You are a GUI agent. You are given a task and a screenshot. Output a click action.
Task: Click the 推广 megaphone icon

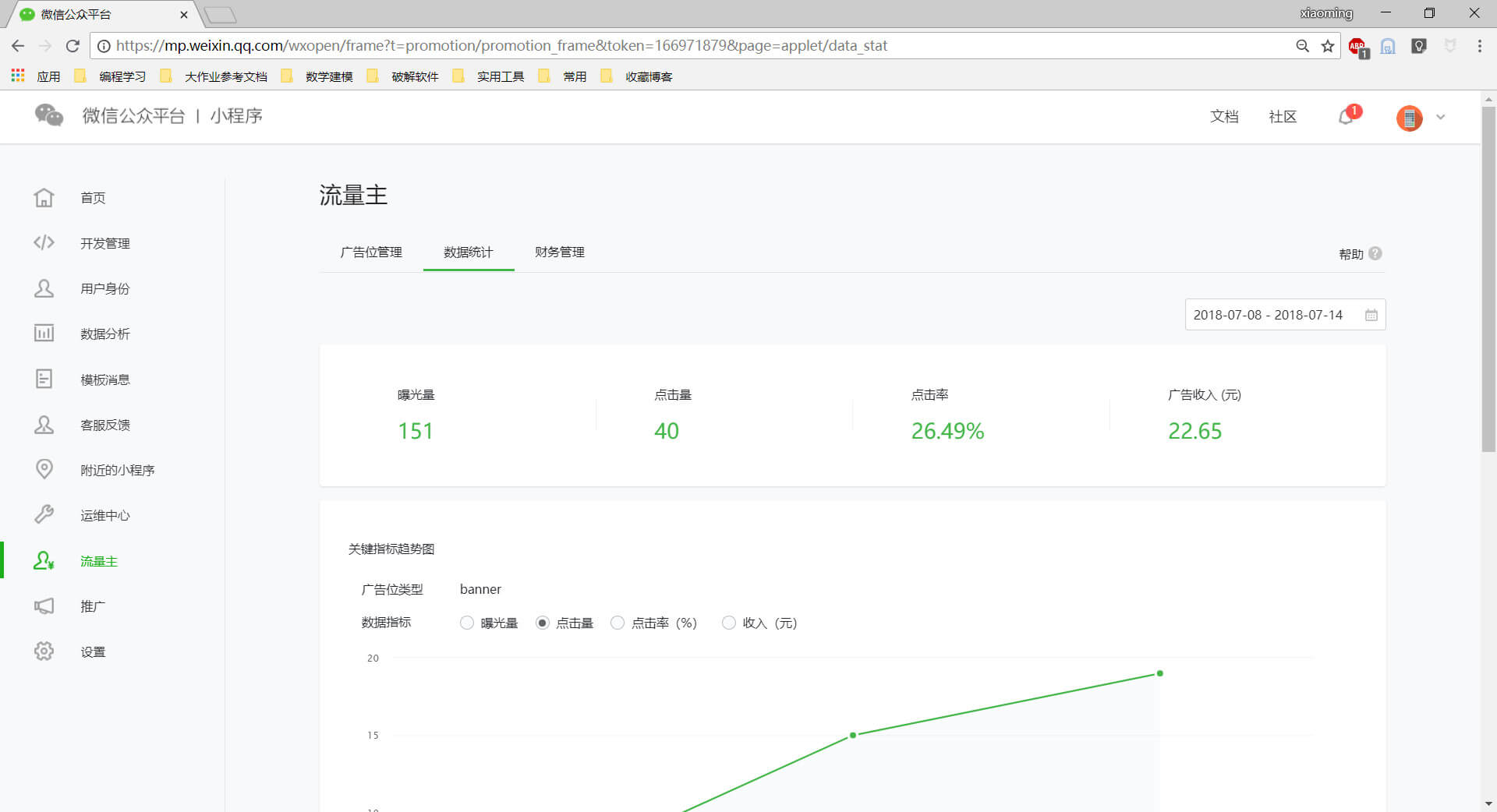coord(44,606)
